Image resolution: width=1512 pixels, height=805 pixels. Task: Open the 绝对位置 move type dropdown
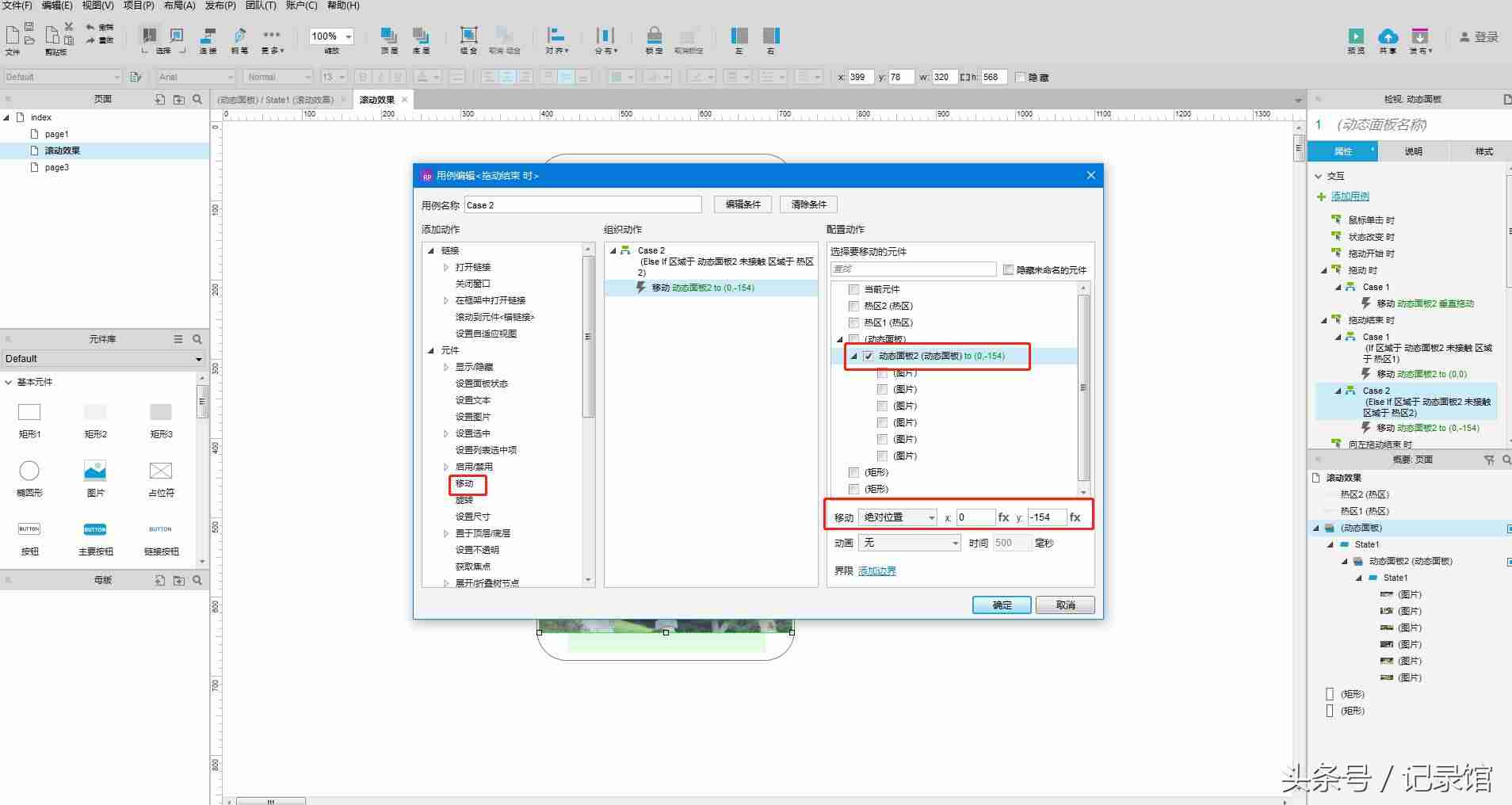(x=898, y=517)
